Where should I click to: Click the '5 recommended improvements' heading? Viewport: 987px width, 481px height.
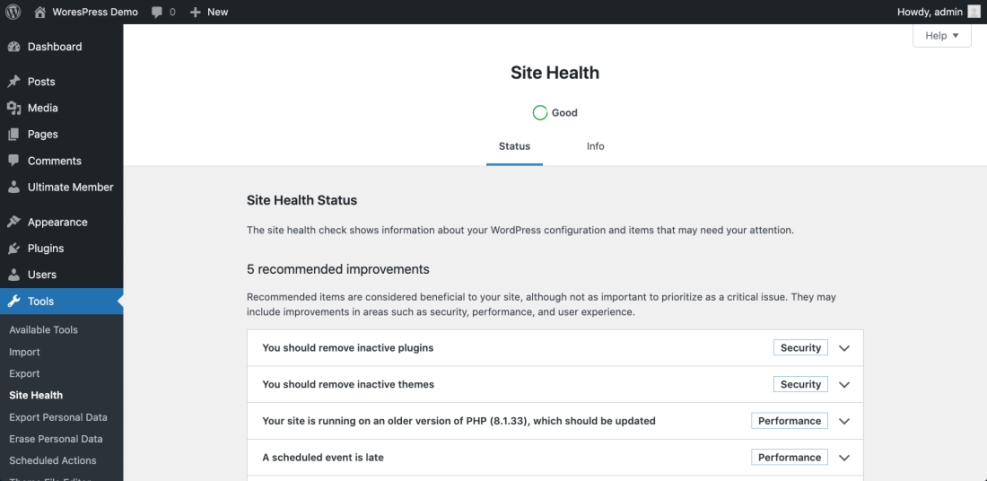(338, 269)
